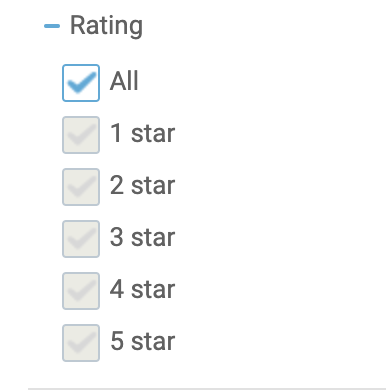Click the All label text
This screenshot has width=386, height=392.
(124, 81)
